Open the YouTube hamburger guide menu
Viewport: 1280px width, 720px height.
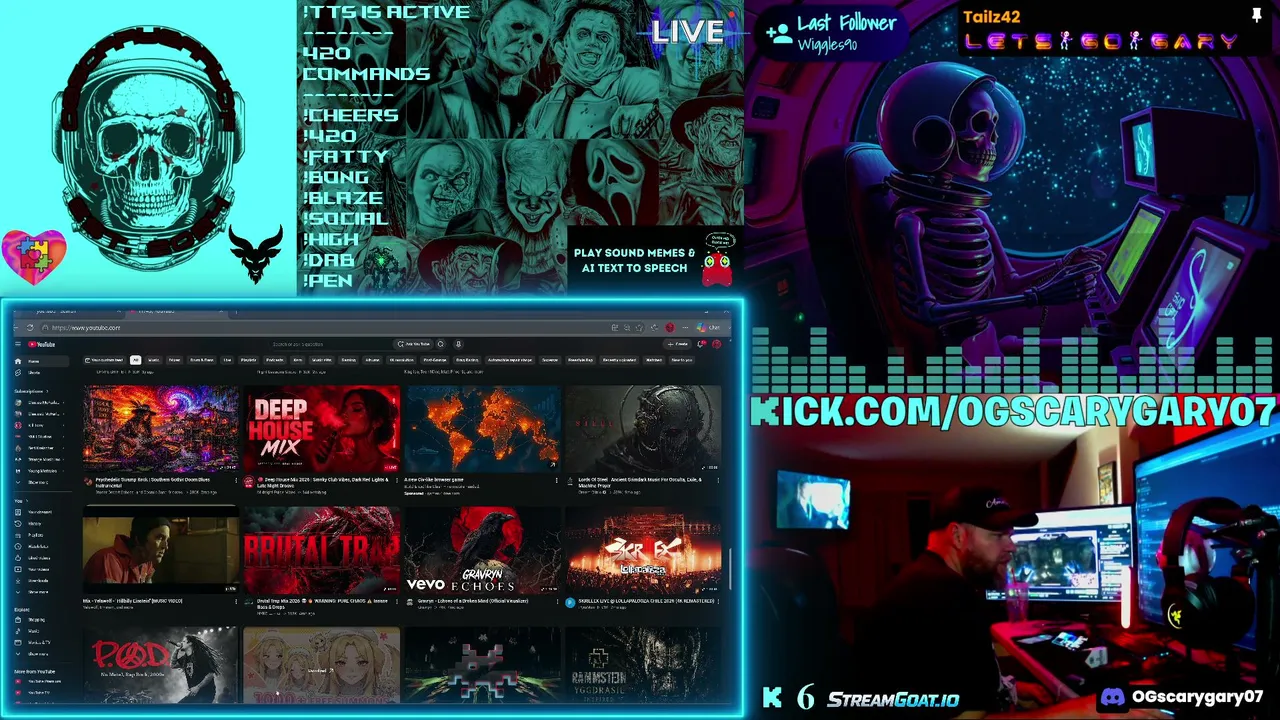18,344
